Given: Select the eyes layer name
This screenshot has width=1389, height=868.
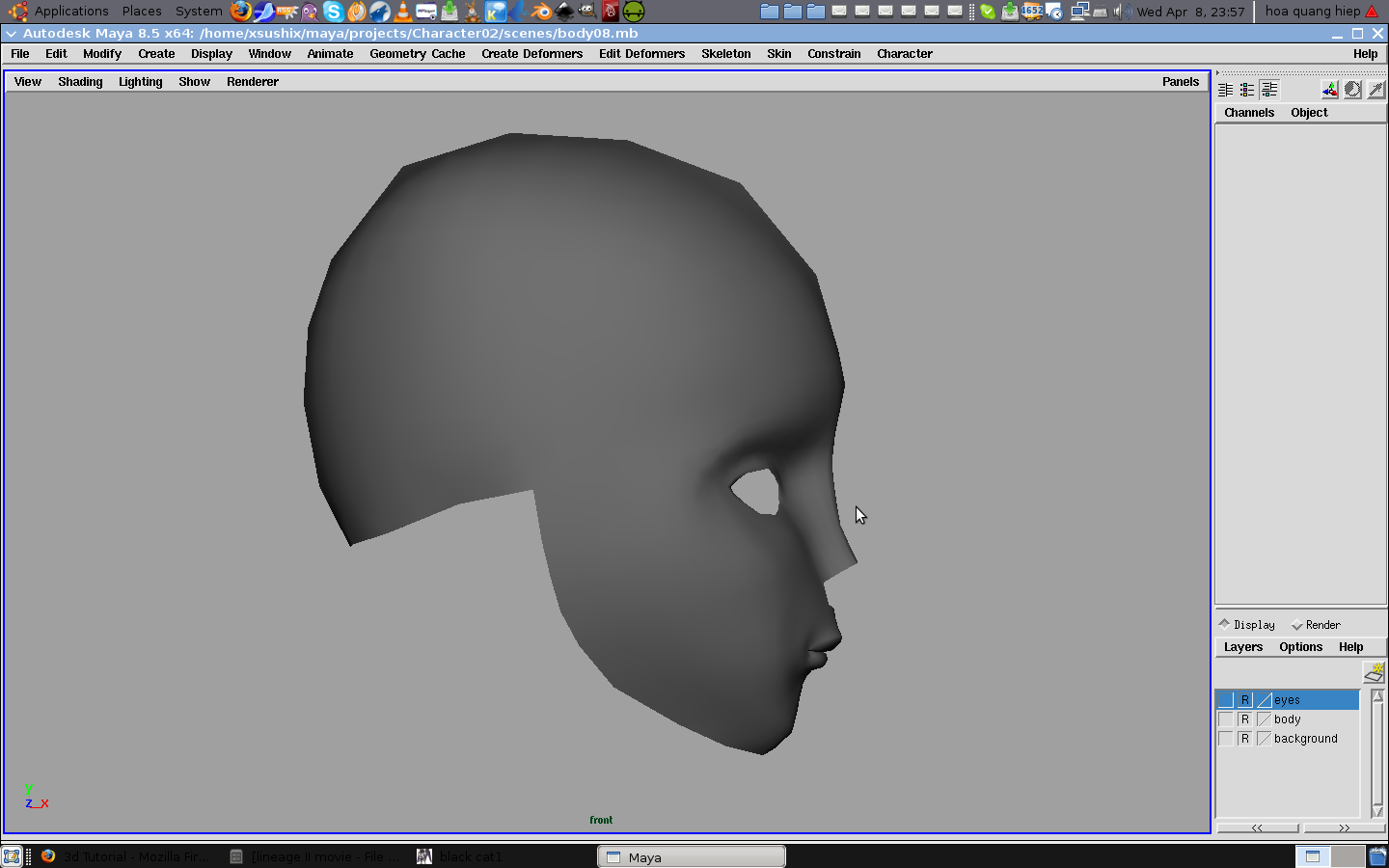Looking at the screenshot, I should [1287, 700].
